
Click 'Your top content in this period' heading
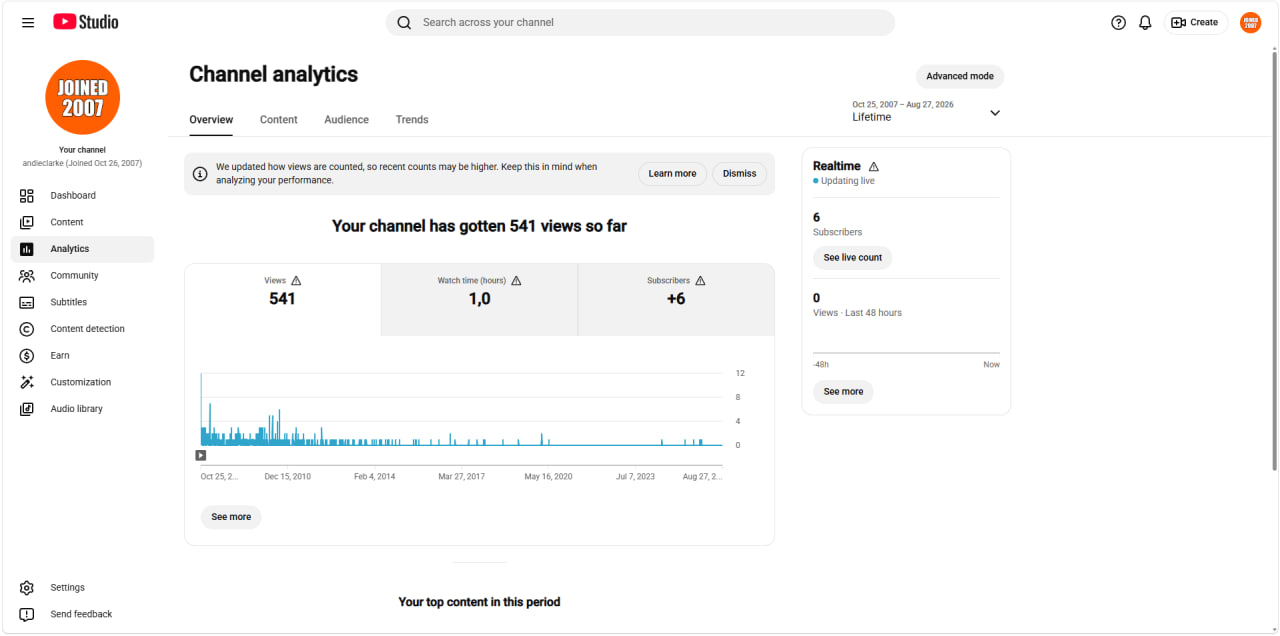coord(479,602)
